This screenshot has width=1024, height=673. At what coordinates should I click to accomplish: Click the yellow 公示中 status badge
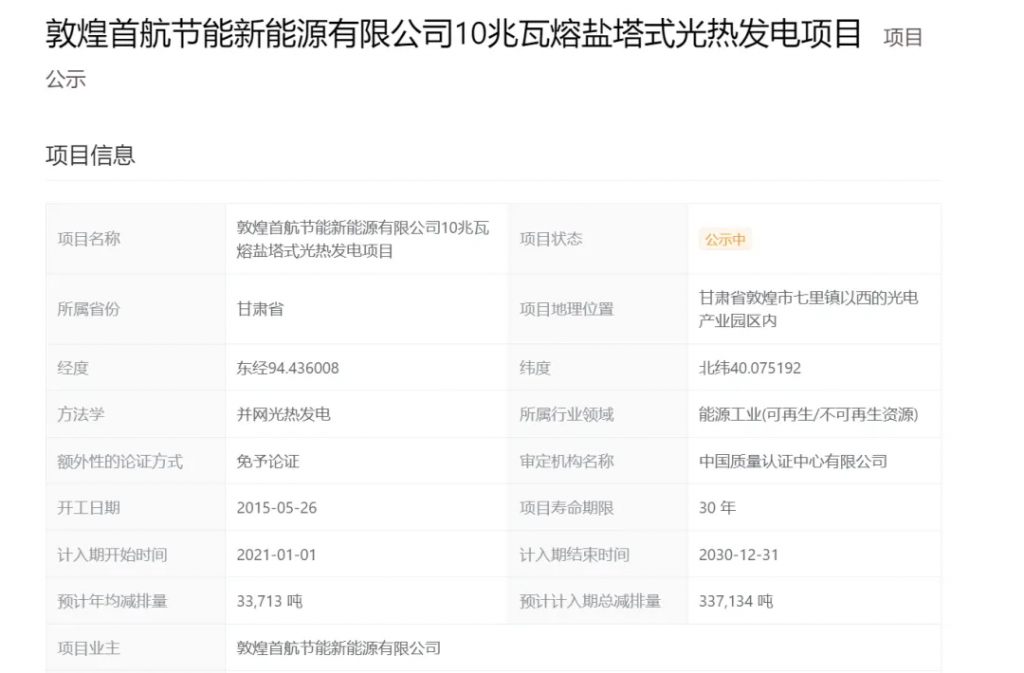724,240
